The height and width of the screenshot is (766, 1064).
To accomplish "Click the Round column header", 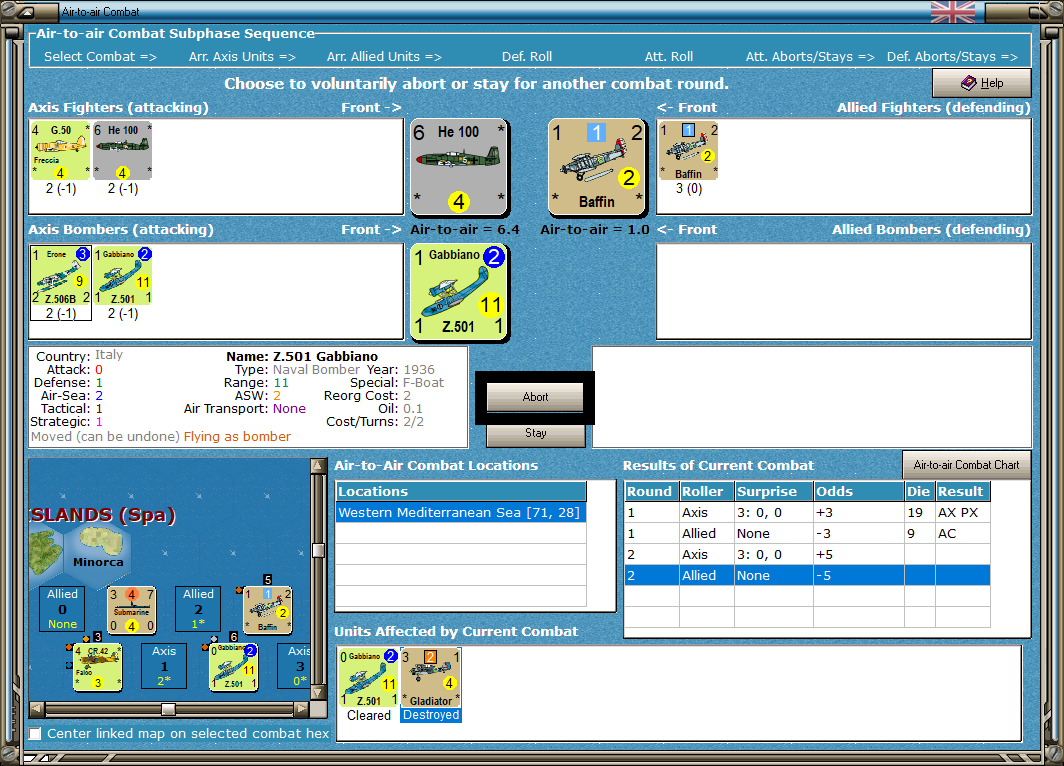I will tap(651, 491).
